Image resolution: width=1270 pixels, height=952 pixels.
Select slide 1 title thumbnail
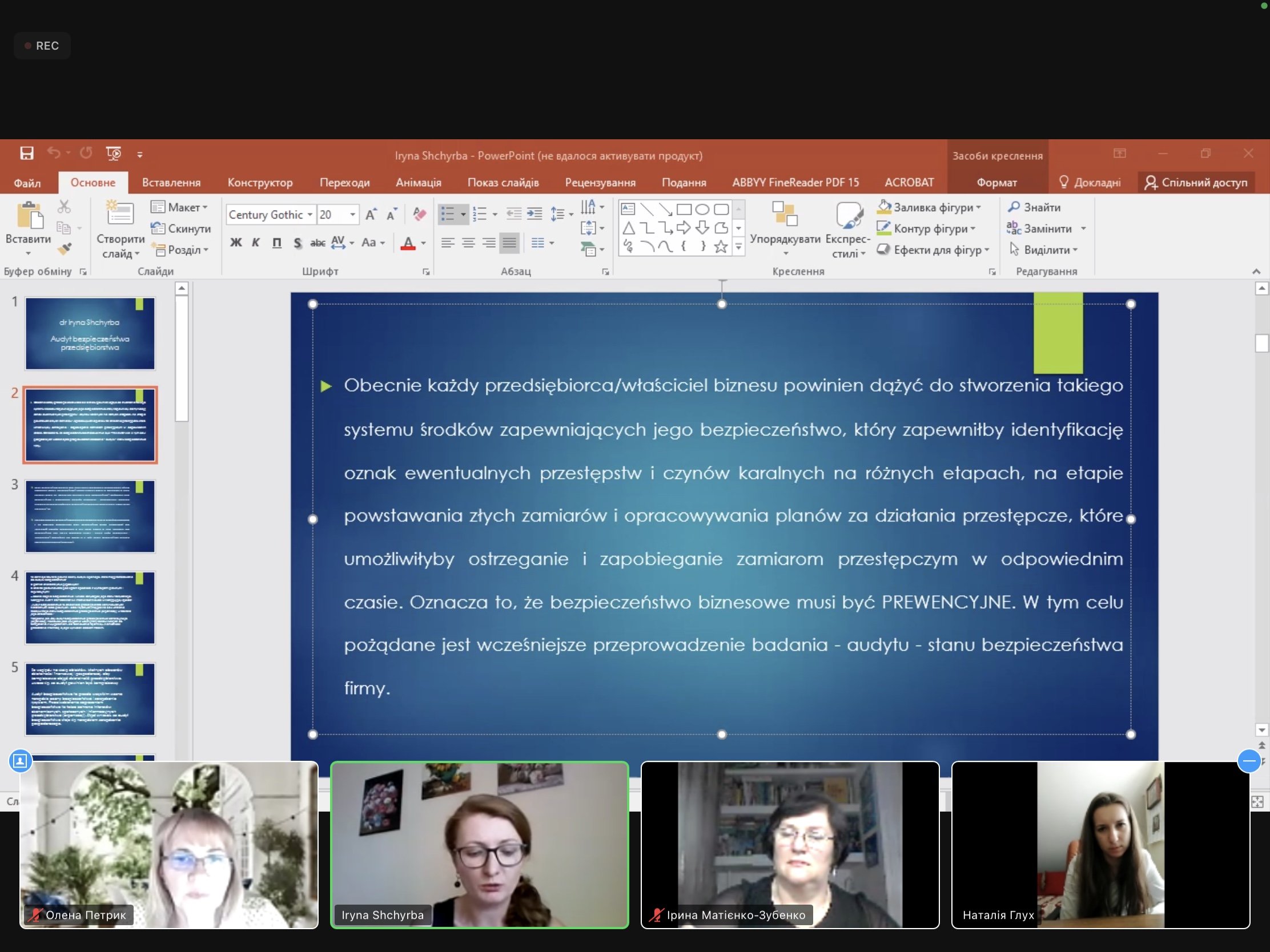coord(90,333)
